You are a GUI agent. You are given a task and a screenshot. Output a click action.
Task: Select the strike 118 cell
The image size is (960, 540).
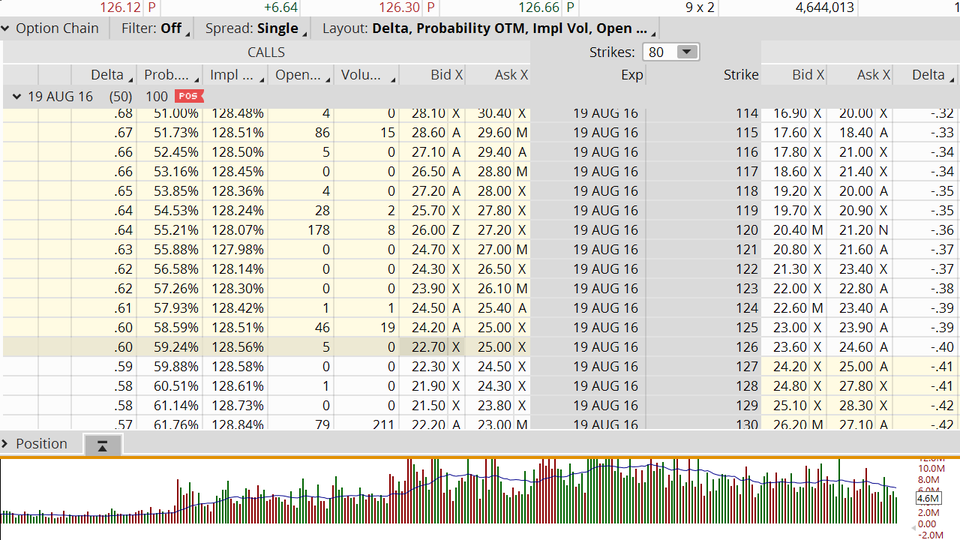[x=703, y=191]
